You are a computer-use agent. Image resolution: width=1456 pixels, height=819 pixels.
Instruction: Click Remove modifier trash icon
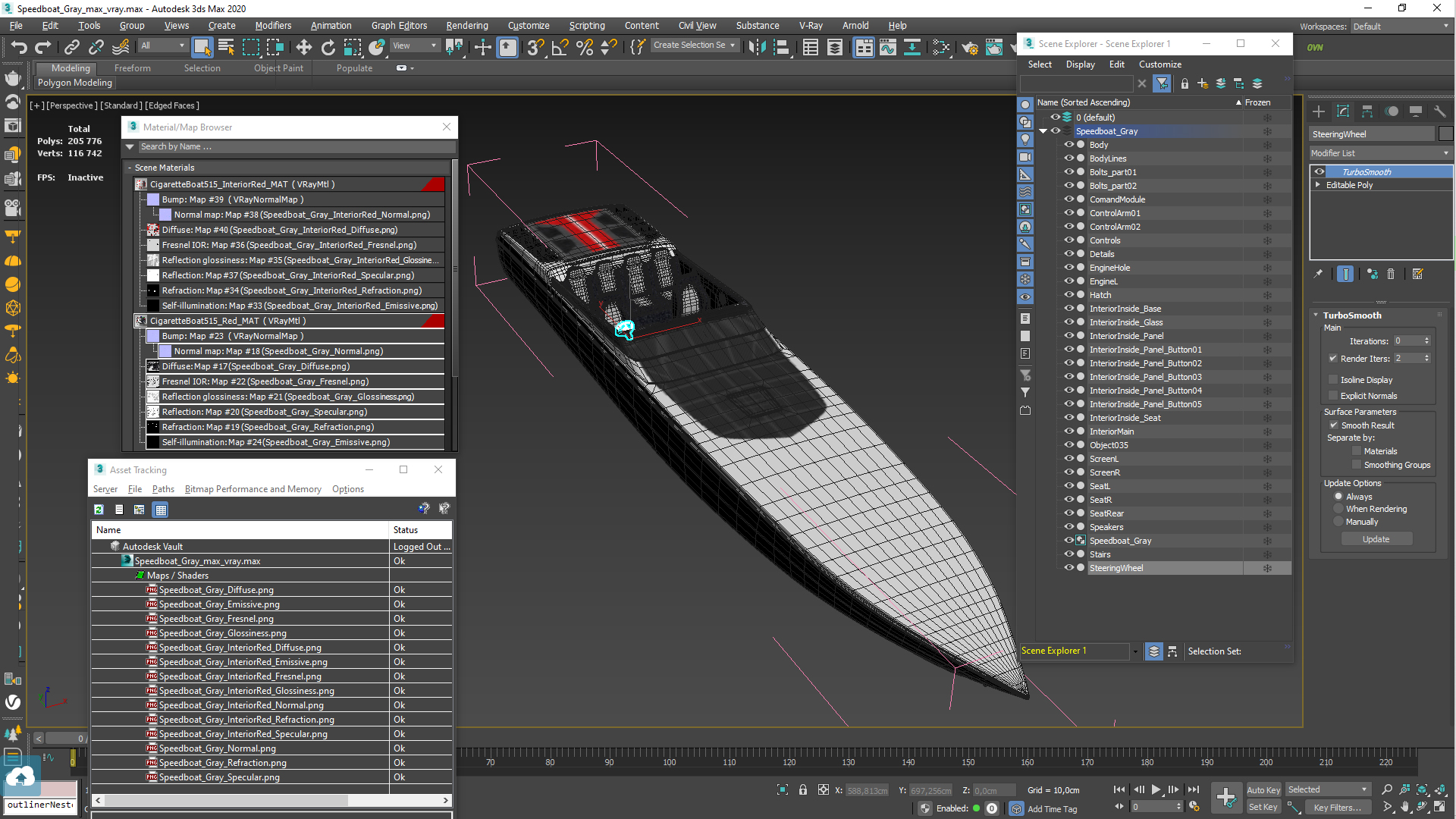1391,274
